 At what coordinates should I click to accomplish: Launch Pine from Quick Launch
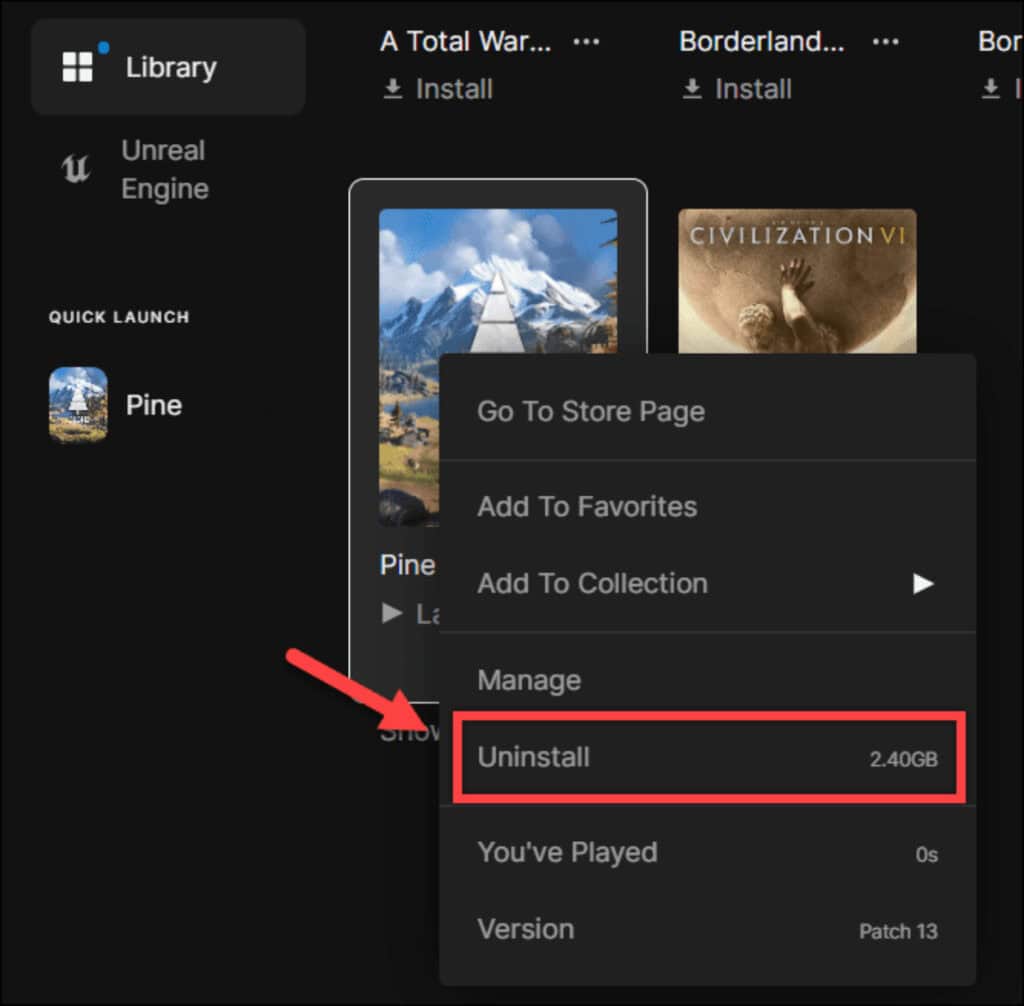120,404
